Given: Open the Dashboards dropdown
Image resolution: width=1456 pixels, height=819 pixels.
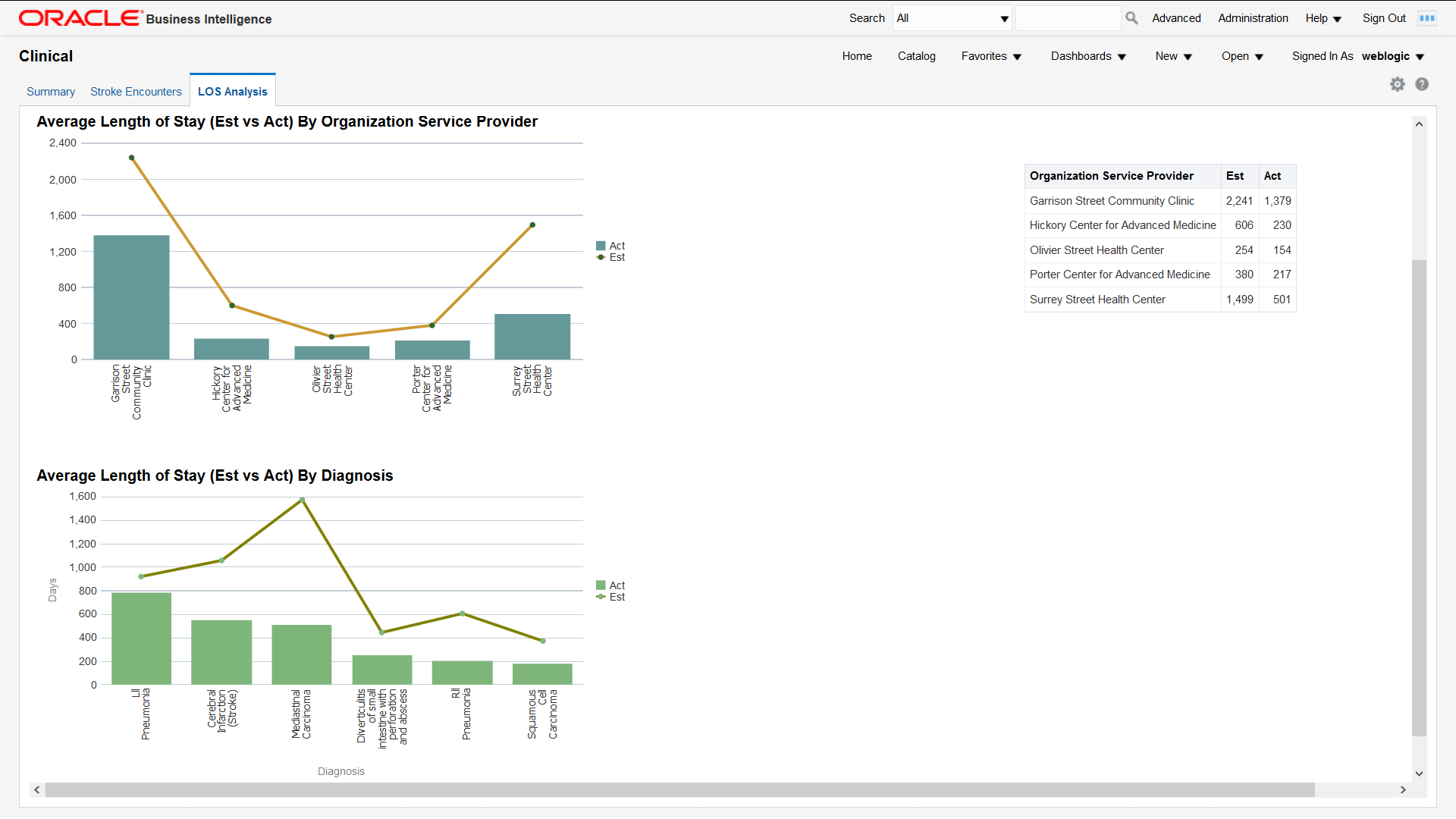Looking at the screenshot, I should point(1088,56).
